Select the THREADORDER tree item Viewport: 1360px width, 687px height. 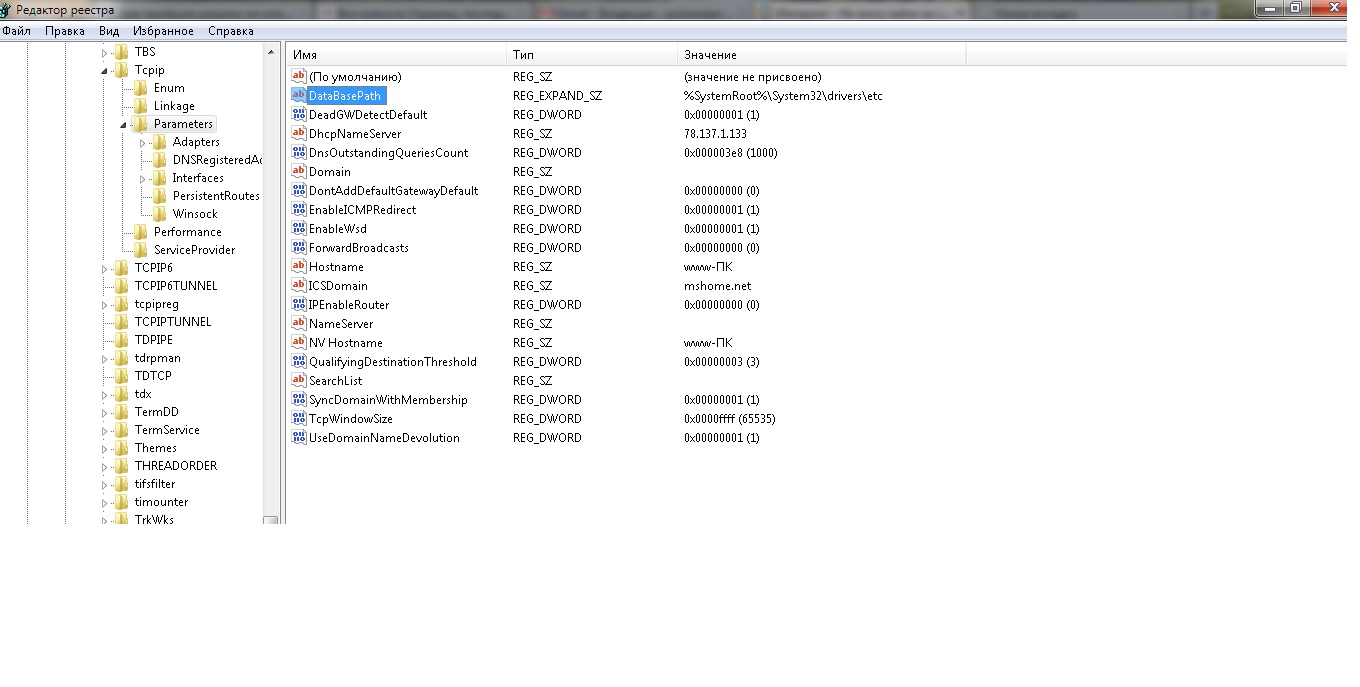click(x=176, y=466)
